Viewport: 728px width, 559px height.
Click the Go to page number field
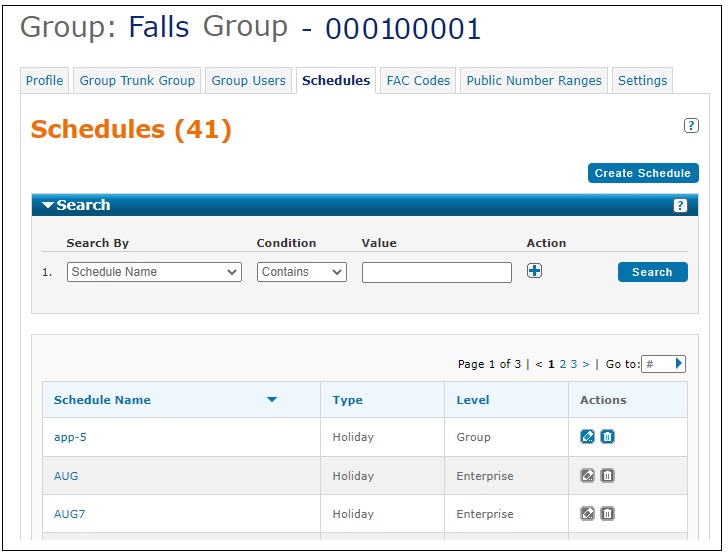(658, 364)
